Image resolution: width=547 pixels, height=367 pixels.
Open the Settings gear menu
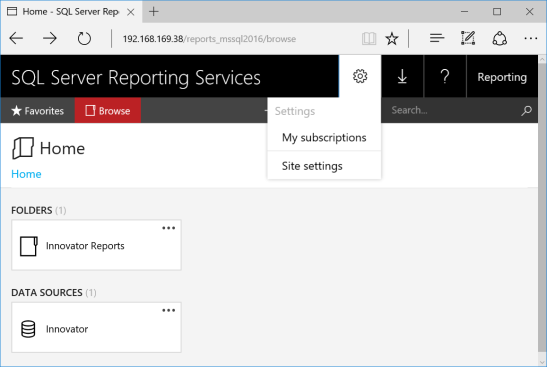click(360, 76)
